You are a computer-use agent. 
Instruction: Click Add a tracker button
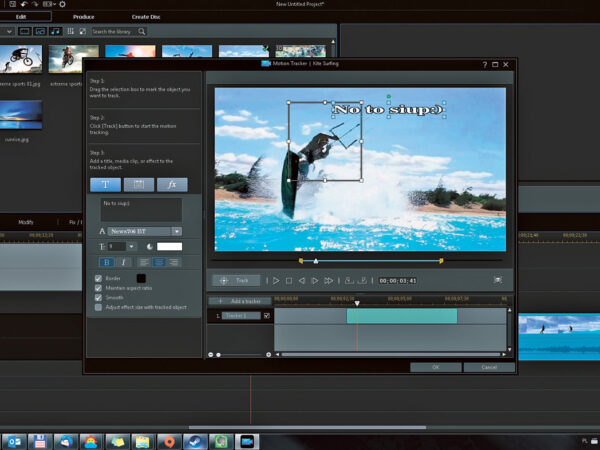(x=239, y=301)
